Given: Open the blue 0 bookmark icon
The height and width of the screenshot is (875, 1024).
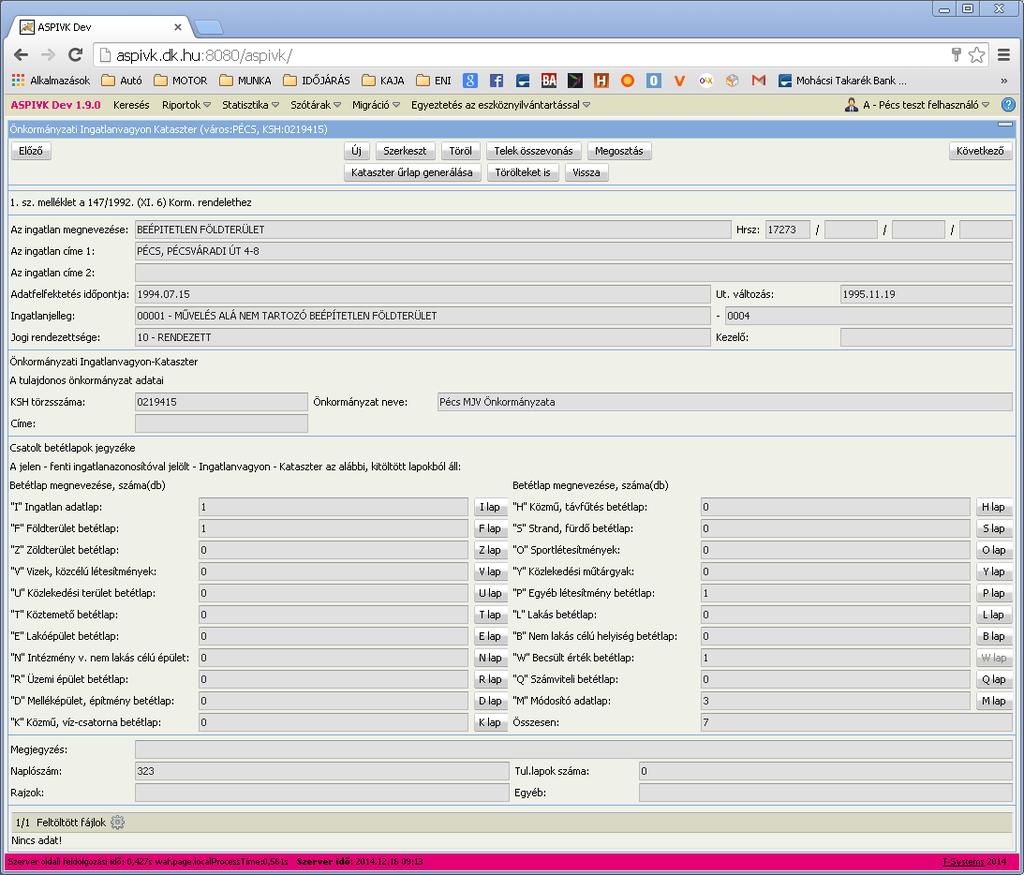Looking at the screenshot, I should (x=654, y=80).
